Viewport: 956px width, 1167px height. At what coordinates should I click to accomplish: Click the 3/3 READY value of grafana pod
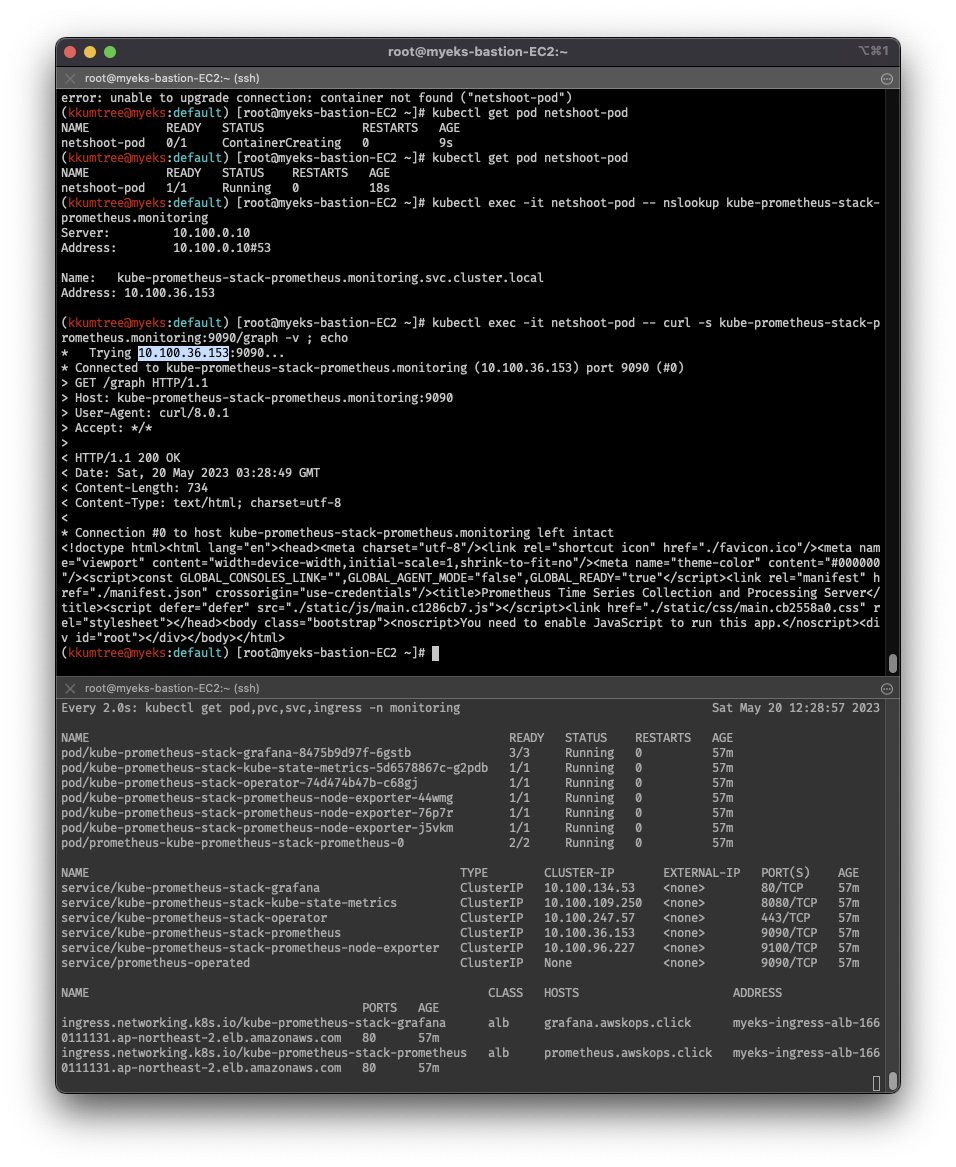coord(520,753)
